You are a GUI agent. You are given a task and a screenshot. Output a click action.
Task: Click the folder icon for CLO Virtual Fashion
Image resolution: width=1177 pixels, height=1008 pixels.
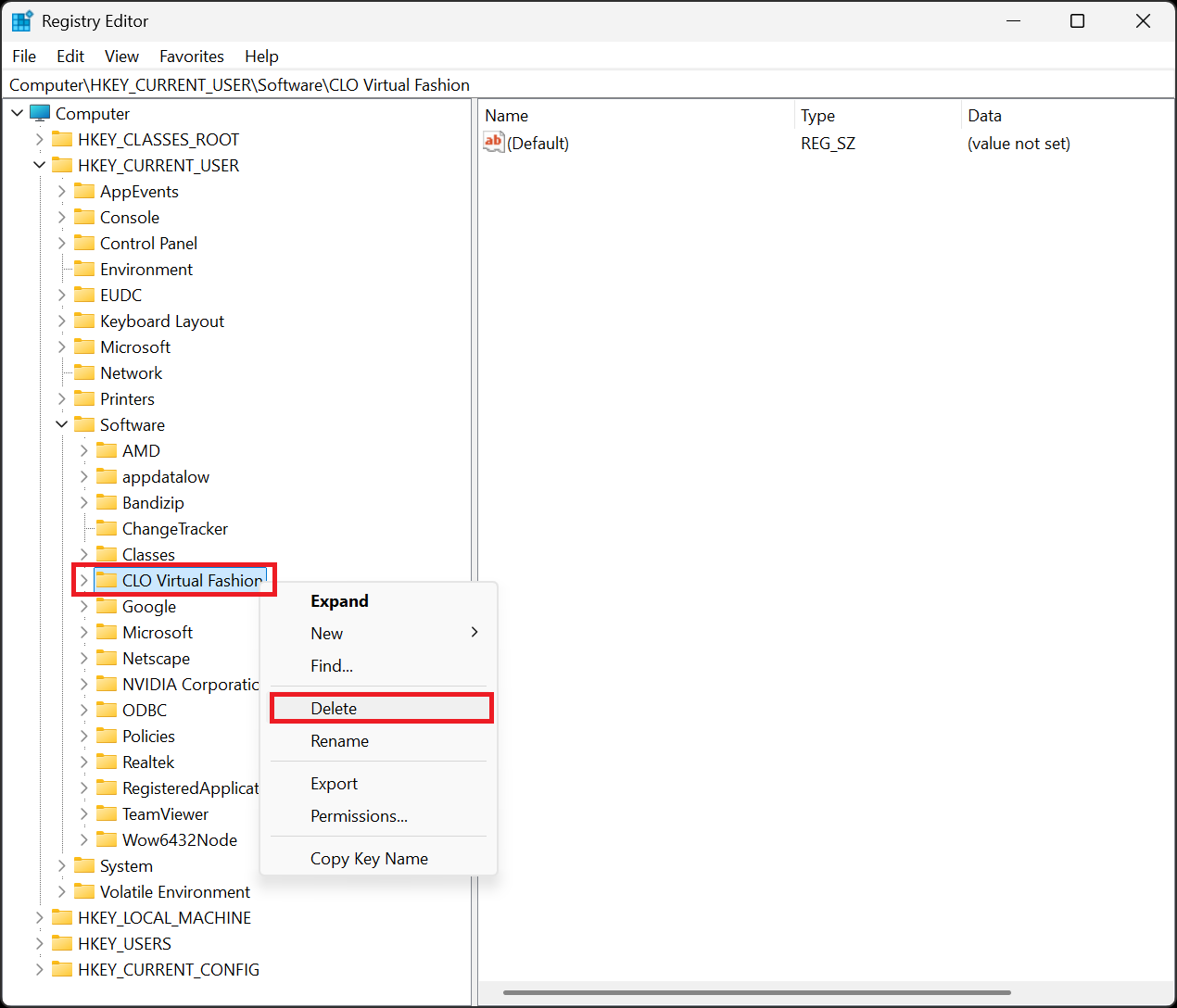click(107, 580)
